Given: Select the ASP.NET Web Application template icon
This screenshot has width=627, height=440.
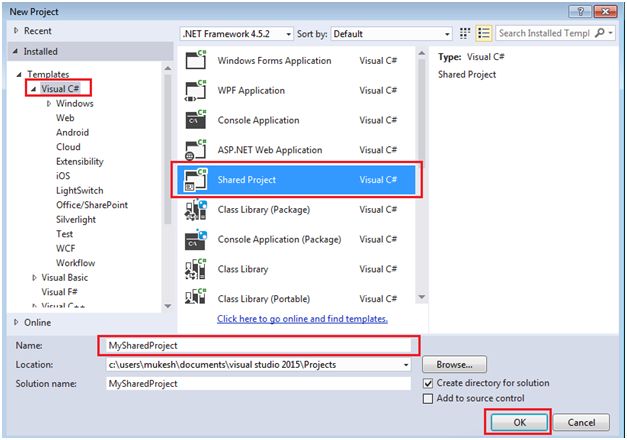Looking at the screenshot, I should pyautogui.click(x=196, y=150).
